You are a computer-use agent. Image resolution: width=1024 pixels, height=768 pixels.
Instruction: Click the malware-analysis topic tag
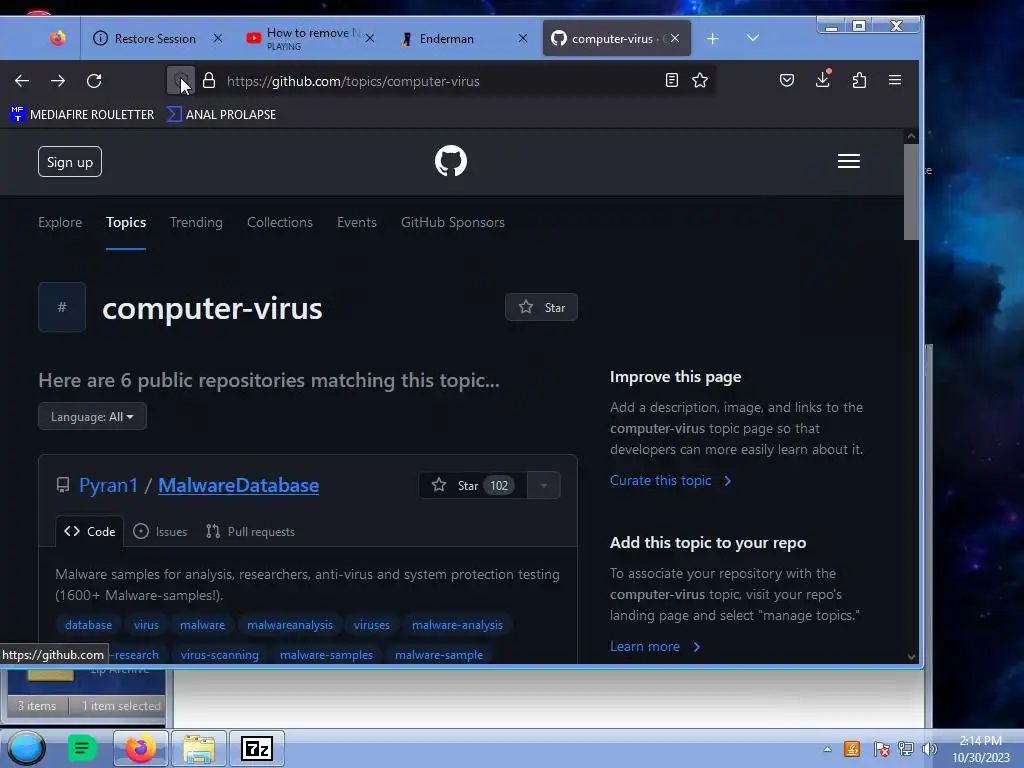pos(457,625)
